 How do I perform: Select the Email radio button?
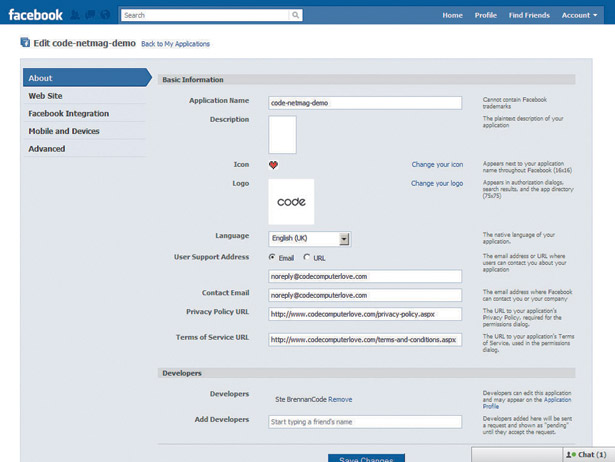click(x=272, y=257)
